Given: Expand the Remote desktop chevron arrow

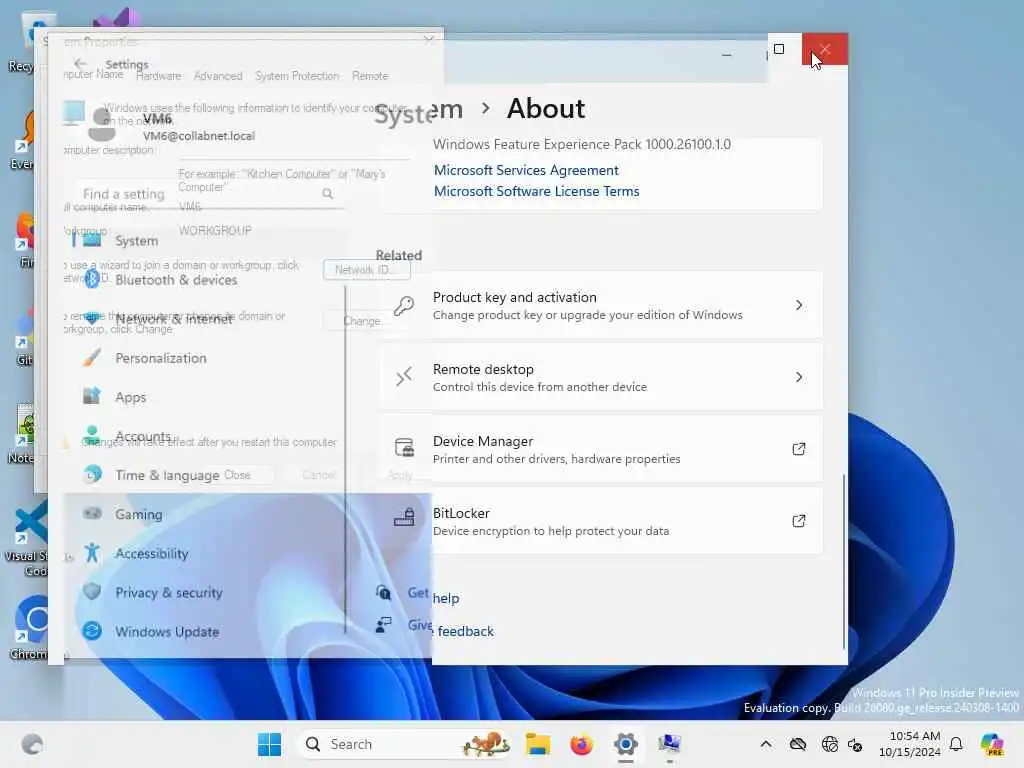Looking at the screenshot, I should coord(799,377).
